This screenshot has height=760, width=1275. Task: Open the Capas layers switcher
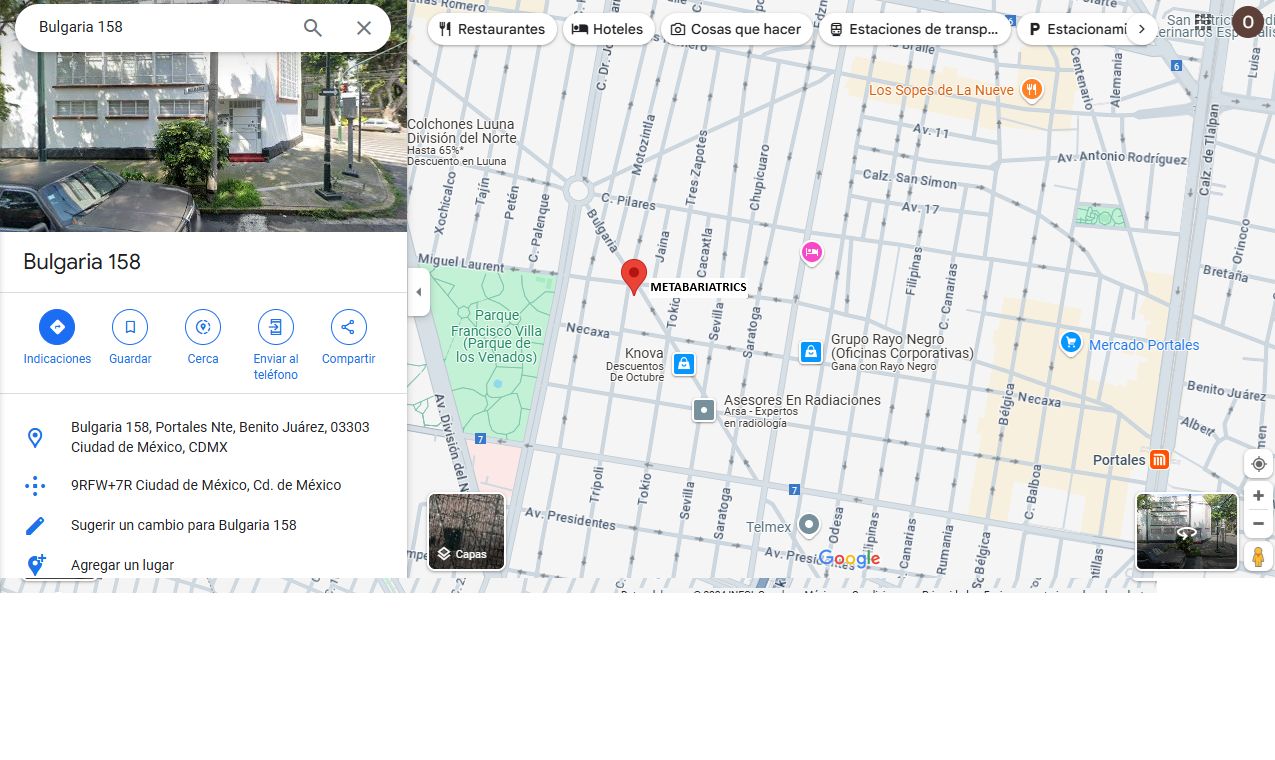coord(466,531)
